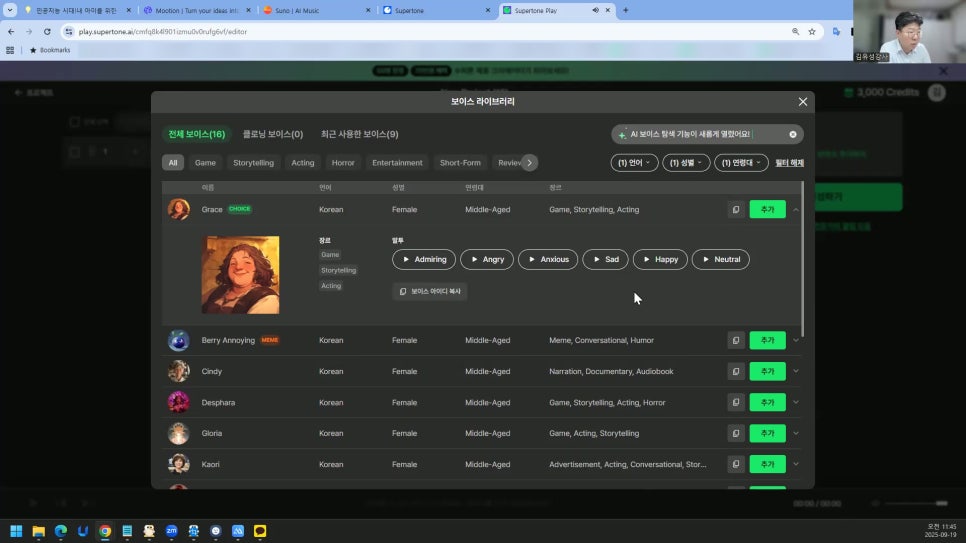Filter voices by Storytelling genre
Viewport: 966px width, 543px height.
tap(253, 163)
